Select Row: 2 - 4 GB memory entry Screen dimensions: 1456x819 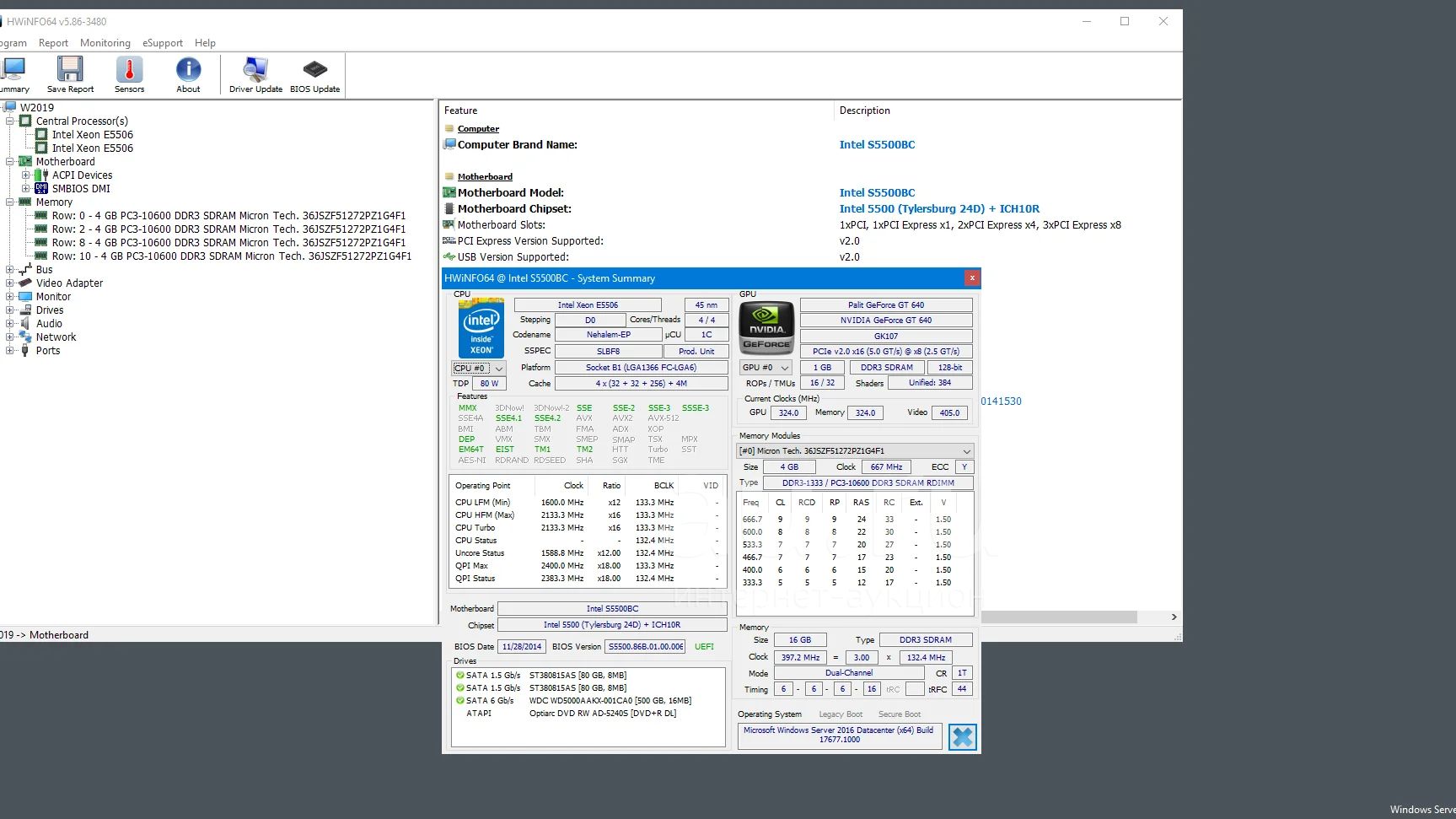(228, 229)
